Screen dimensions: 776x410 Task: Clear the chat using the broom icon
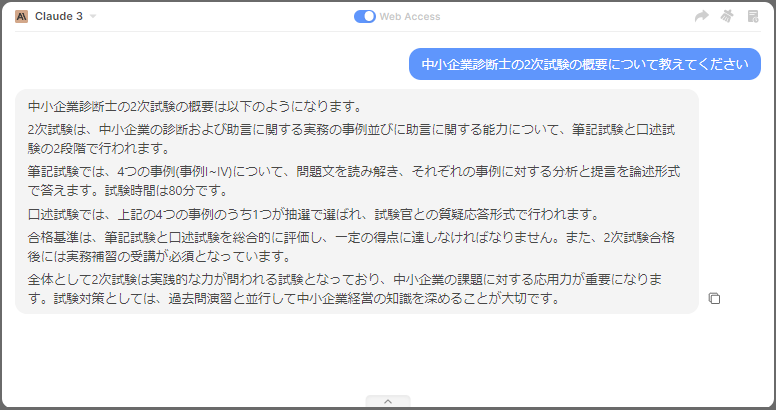pyautogui.click(x=727, y=16)
